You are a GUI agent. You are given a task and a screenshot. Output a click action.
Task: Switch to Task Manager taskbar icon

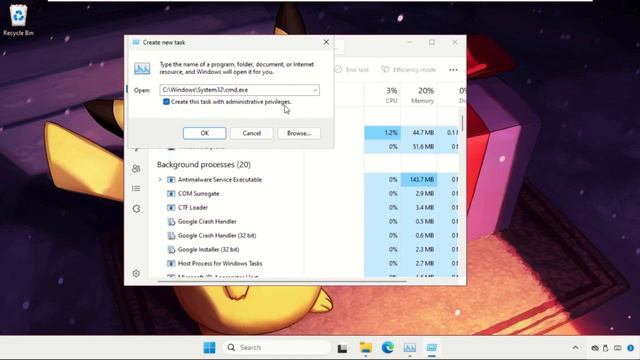click(x=410, y=347)
